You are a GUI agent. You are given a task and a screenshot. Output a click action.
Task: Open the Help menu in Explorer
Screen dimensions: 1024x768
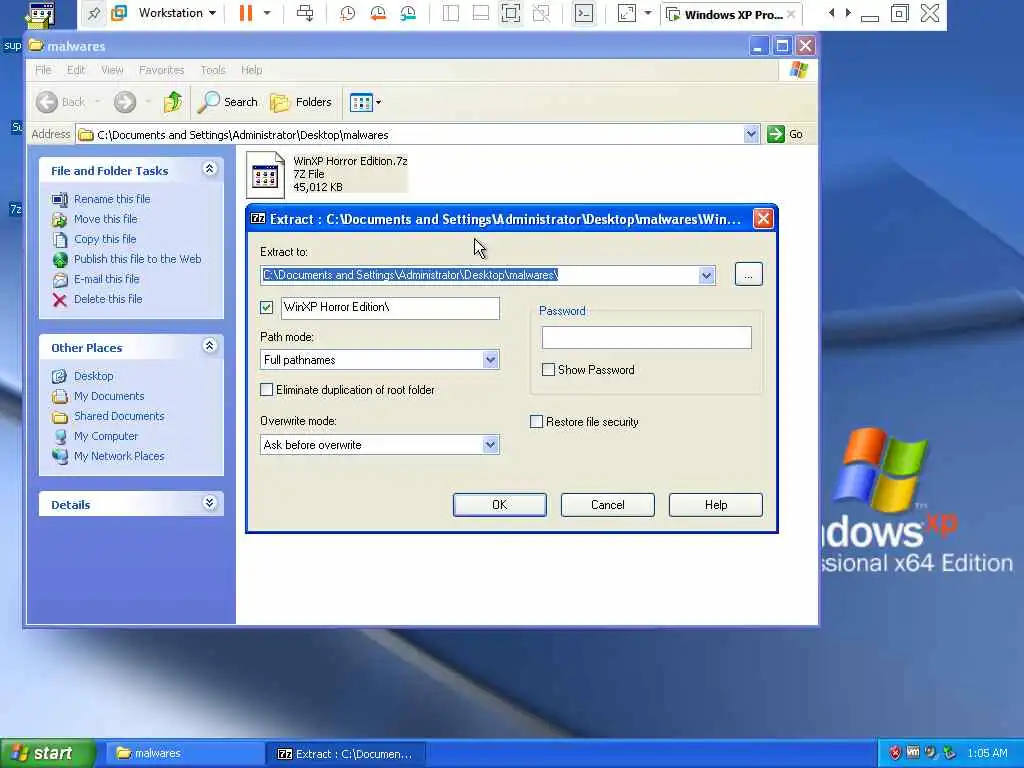coord(251,70)
